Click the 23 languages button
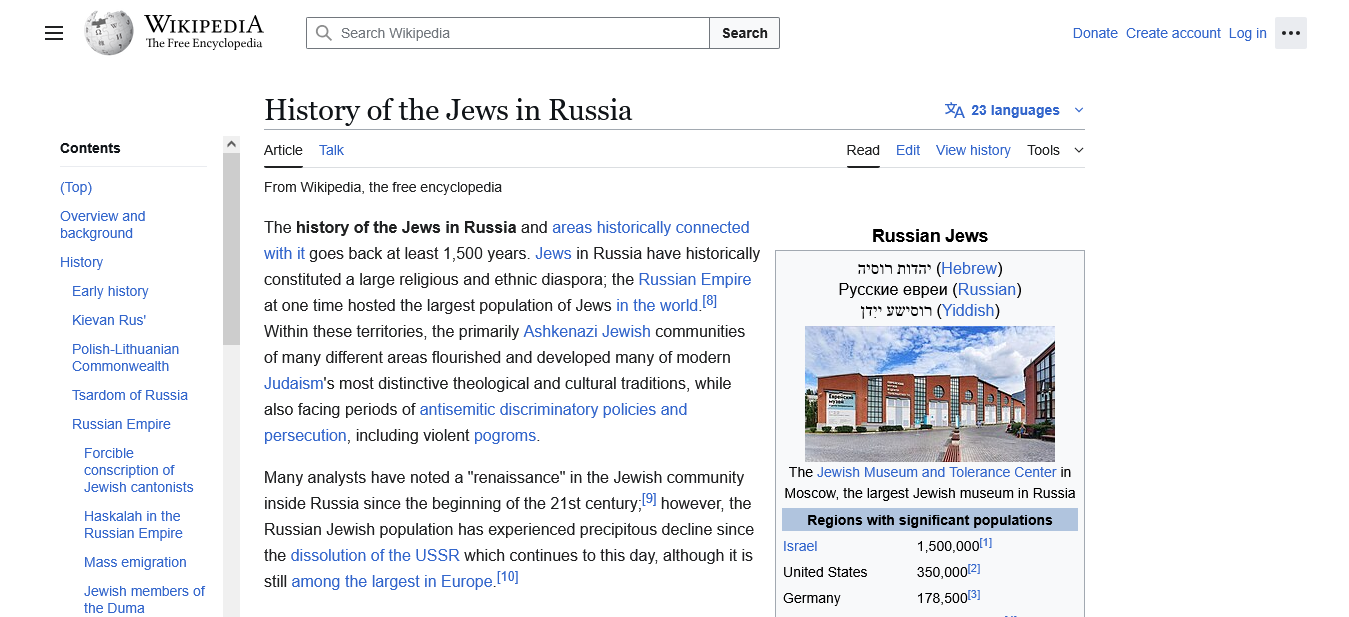The width and height of the screenshot is (1349, 617). click(x=1015, y=110)
